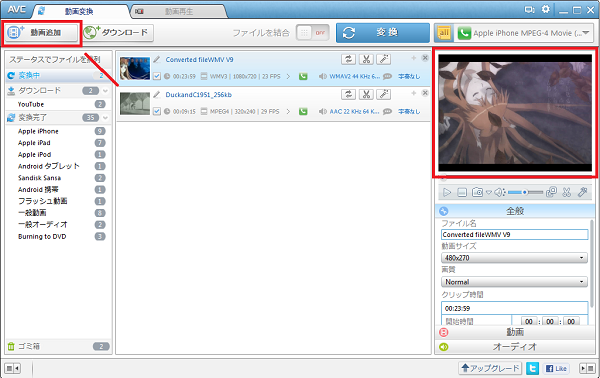Open the 画質 Normal quality dropdown
The width and height of the screenshot is (600, 378).
[x=514, y=282]
